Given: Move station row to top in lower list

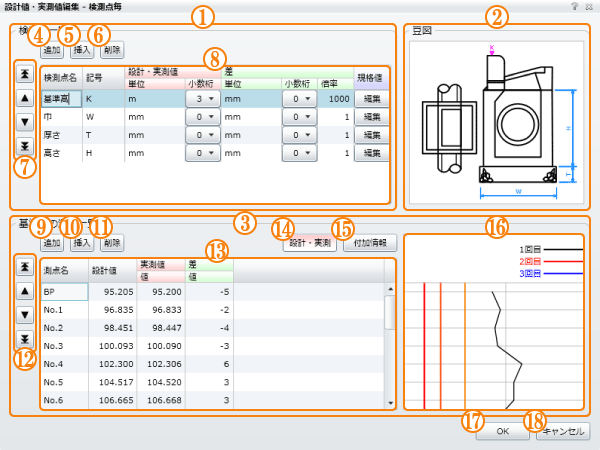Looking at the screenshot, I should pos(24,267).
